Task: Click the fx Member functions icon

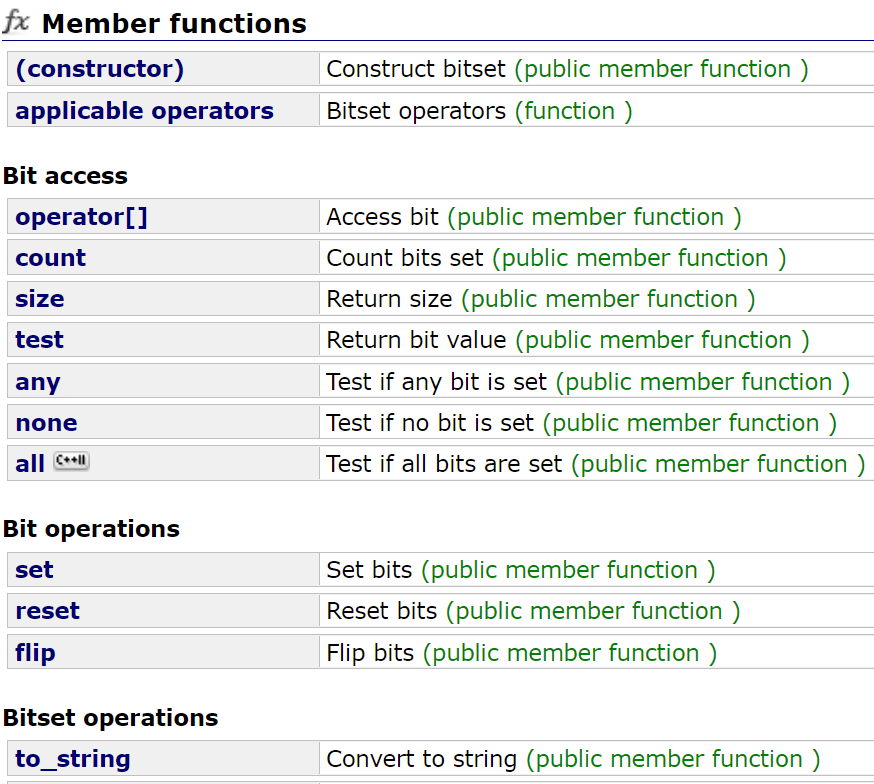Action: pos(17,22)
